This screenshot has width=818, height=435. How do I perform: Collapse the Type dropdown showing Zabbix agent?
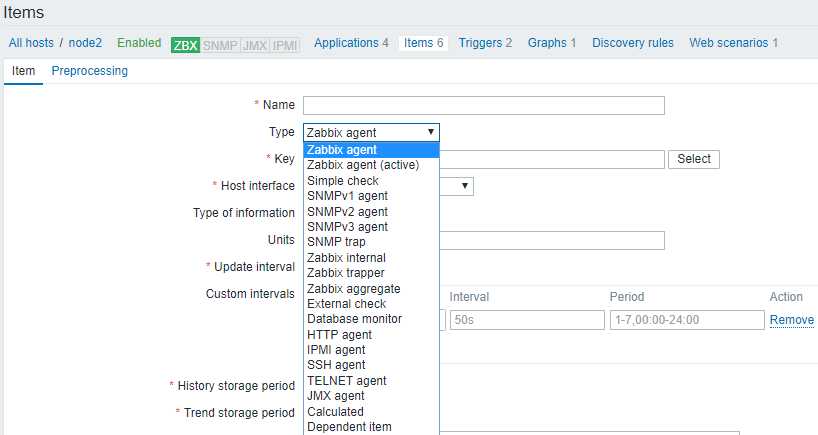(371, 132)
